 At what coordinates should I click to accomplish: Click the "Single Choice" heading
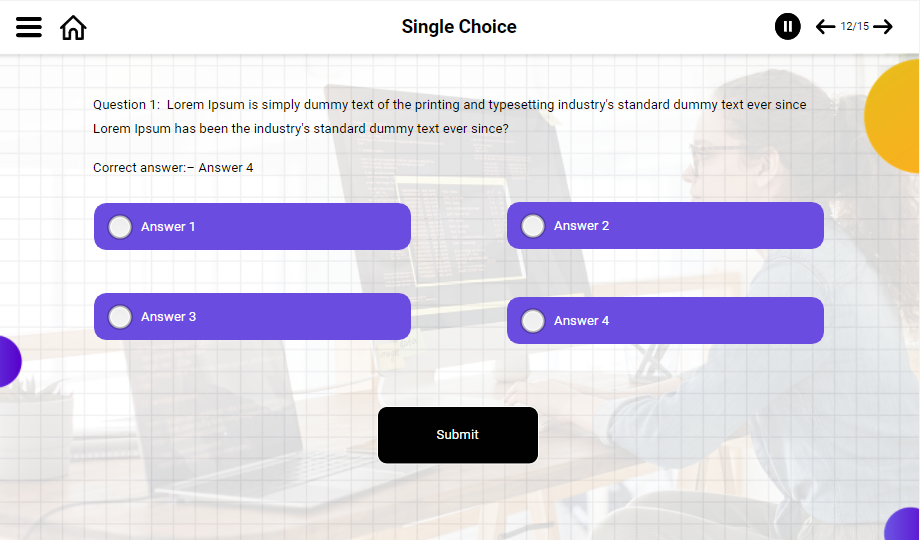point(459,27)
